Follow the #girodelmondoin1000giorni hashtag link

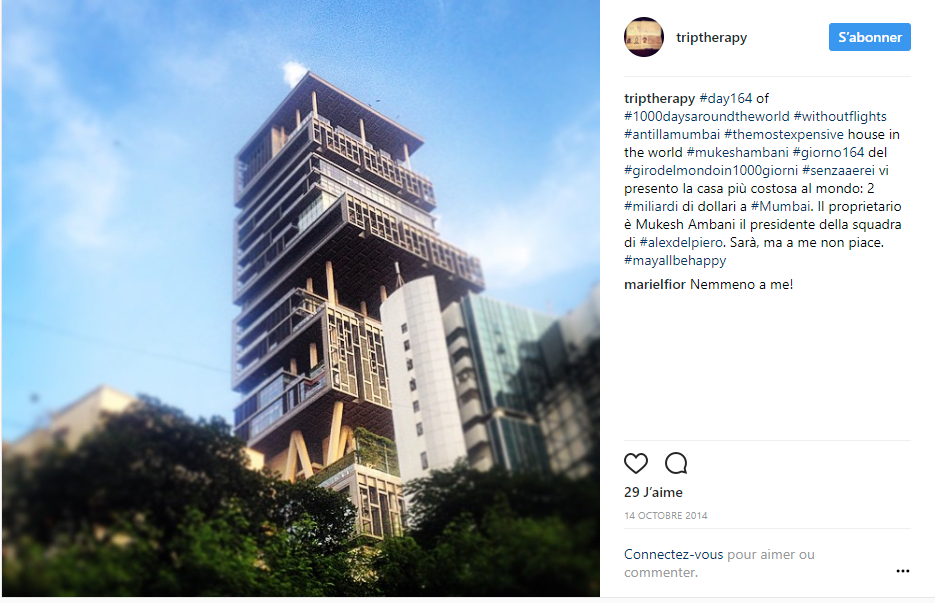coord(711,171)
